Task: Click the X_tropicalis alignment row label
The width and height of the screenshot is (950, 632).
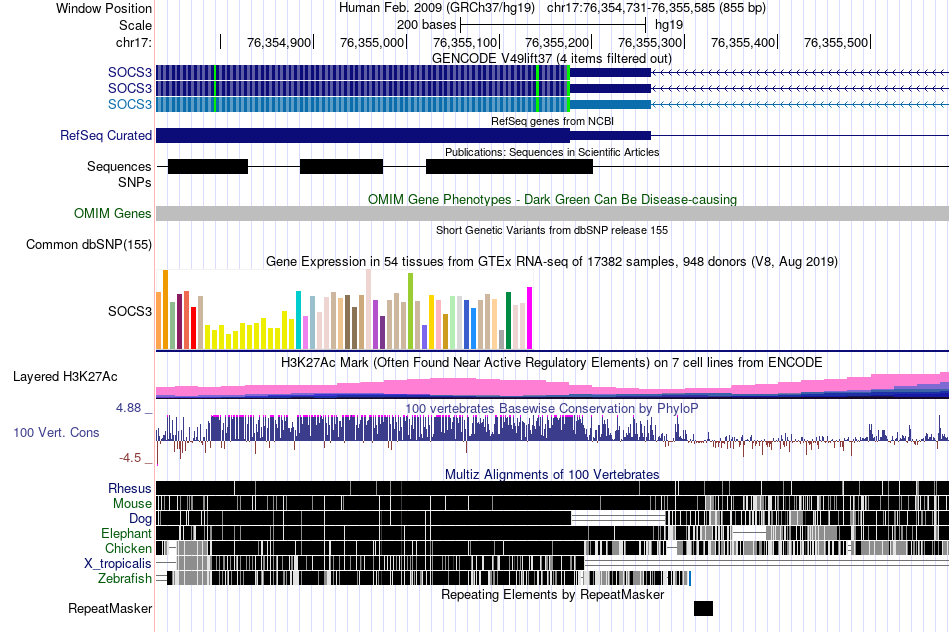Action: pyautogui.click(x=118, y=564)
